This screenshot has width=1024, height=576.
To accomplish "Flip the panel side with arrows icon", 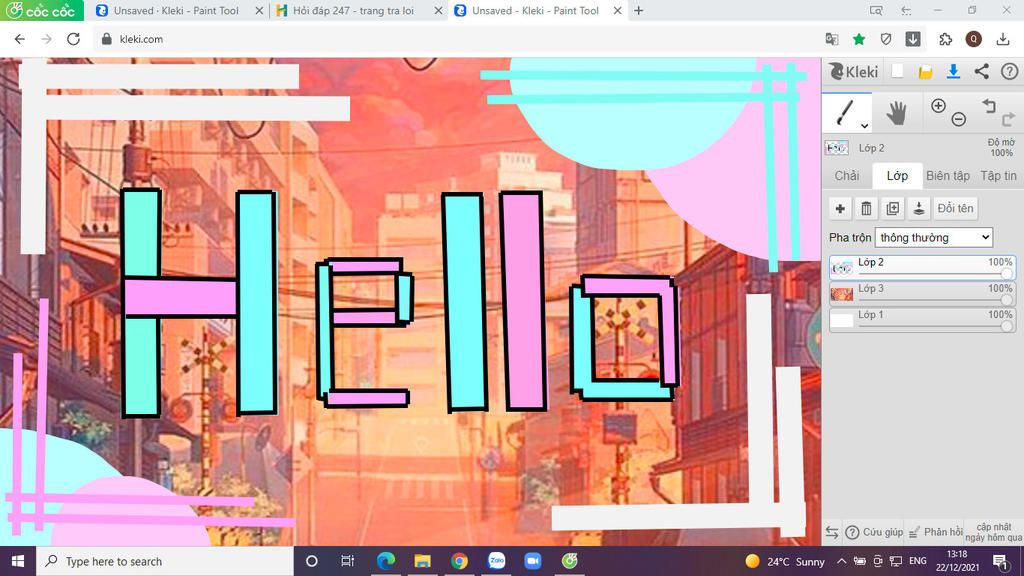I will (x=831, y=532).
